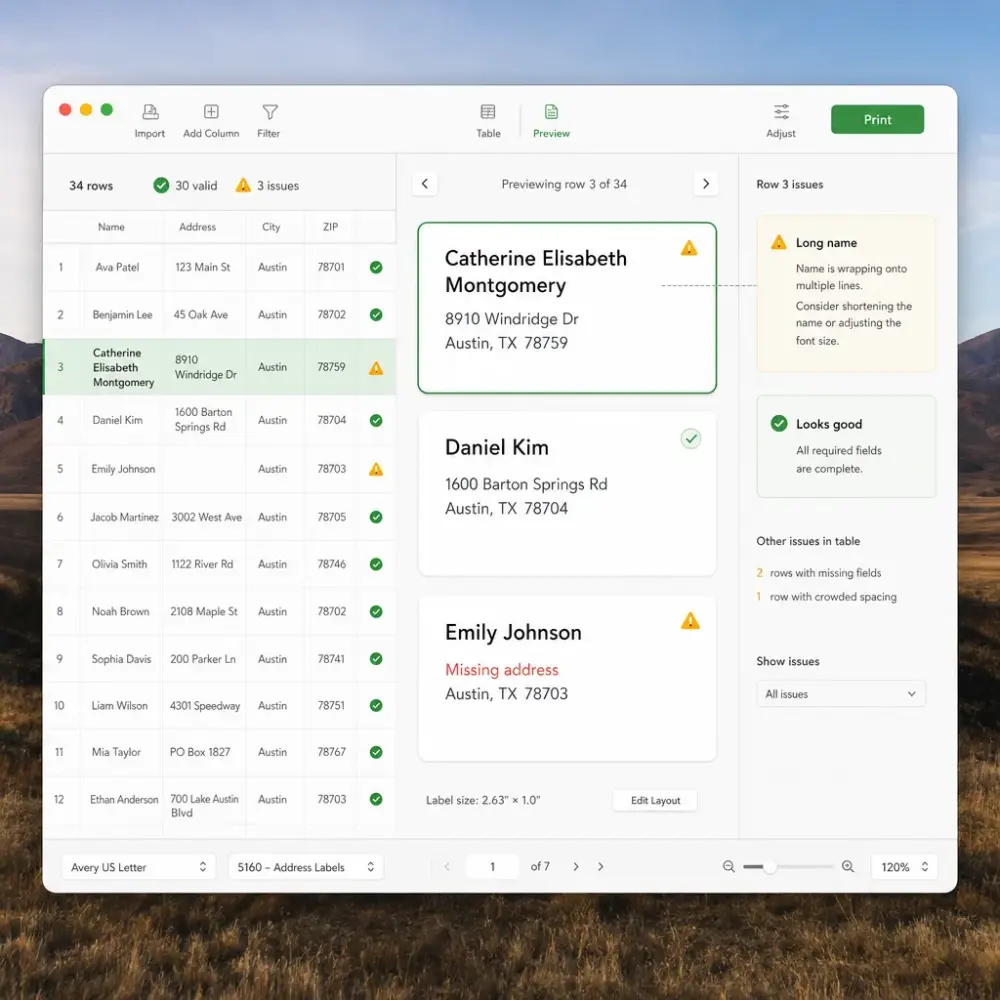Click valid check icon in Olivia Smith row
Screen dimensions: 1000x1000
pyautogui.click(x=376, y=564)
